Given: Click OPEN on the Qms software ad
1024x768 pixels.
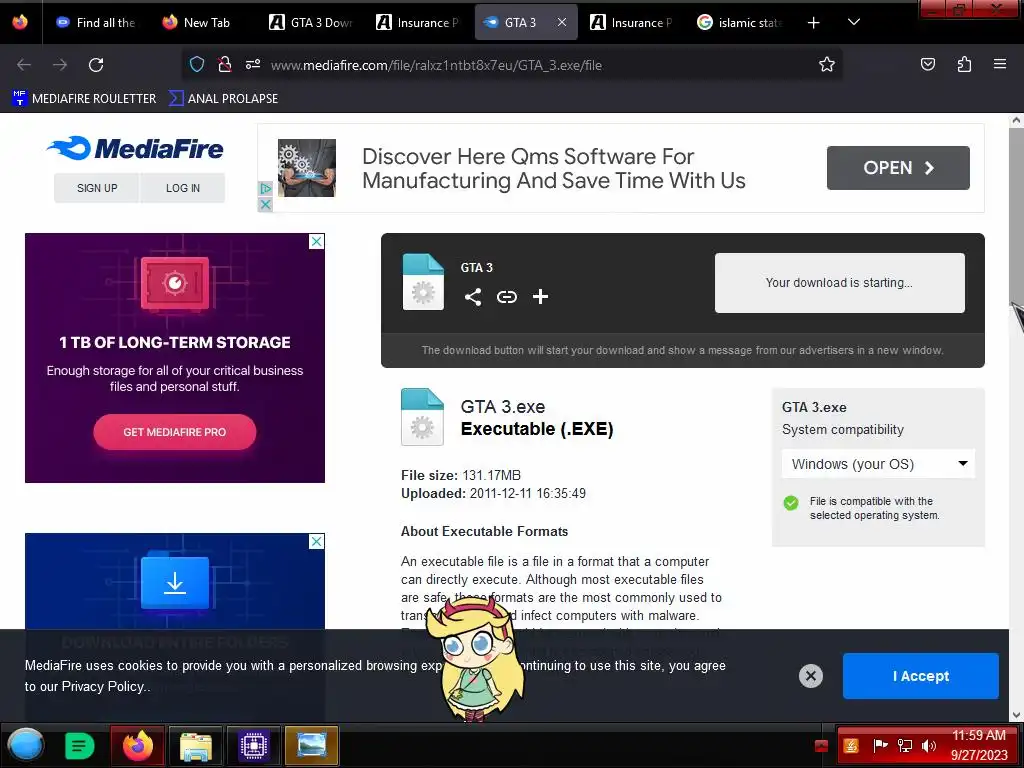Looking at the screenshot, I should tap(898, 168).
